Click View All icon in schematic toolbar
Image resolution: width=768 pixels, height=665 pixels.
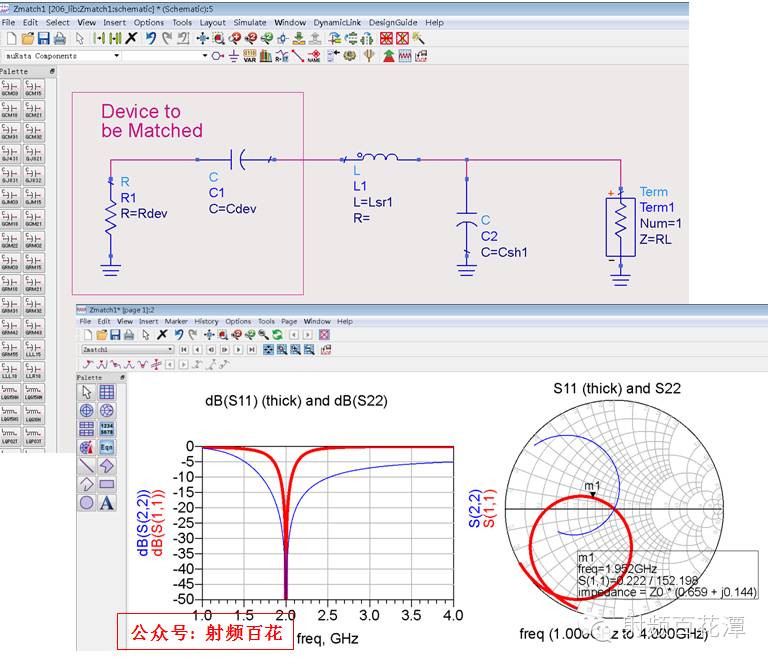click(202, 38)
